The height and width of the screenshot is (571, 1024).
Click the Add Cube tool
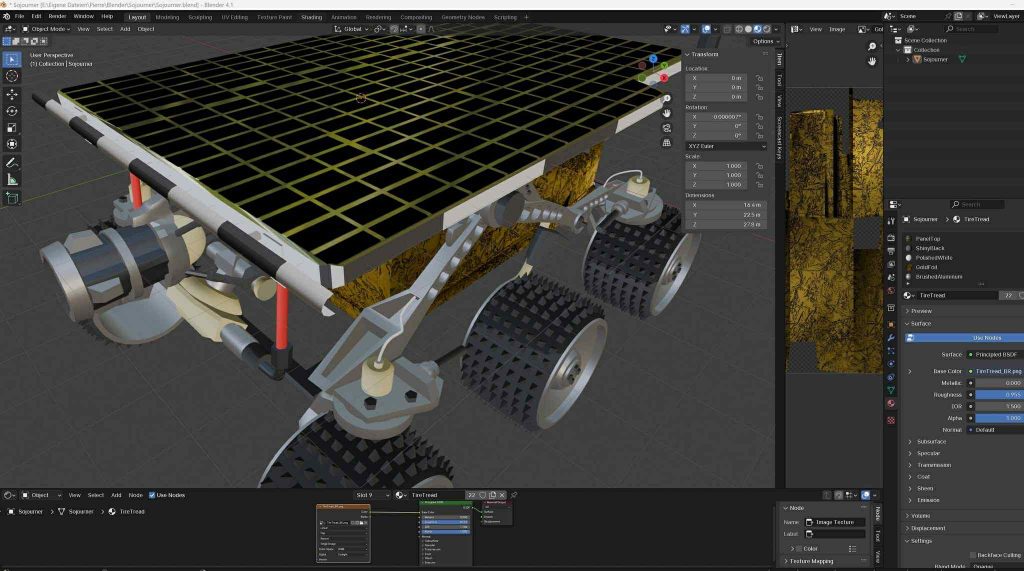(x=12, y=198)
